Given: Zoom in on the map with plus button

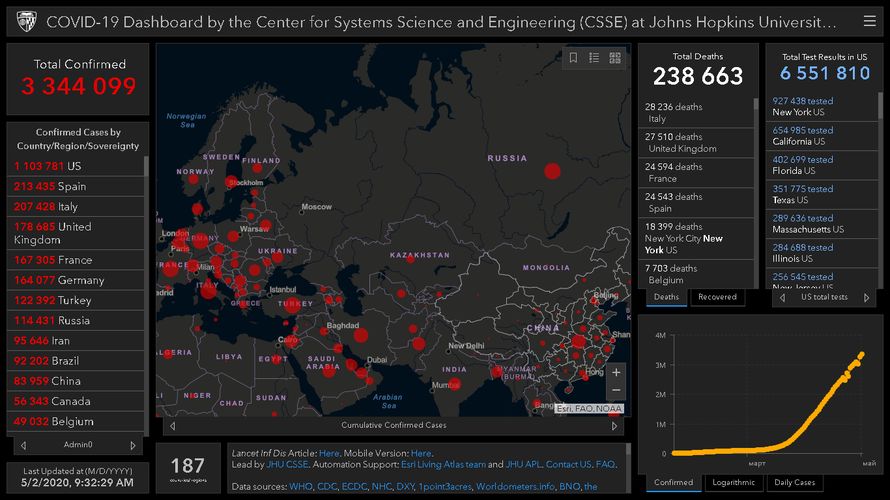Looking at the screenshot, I should pyautogui.click(x=616, y=372).
